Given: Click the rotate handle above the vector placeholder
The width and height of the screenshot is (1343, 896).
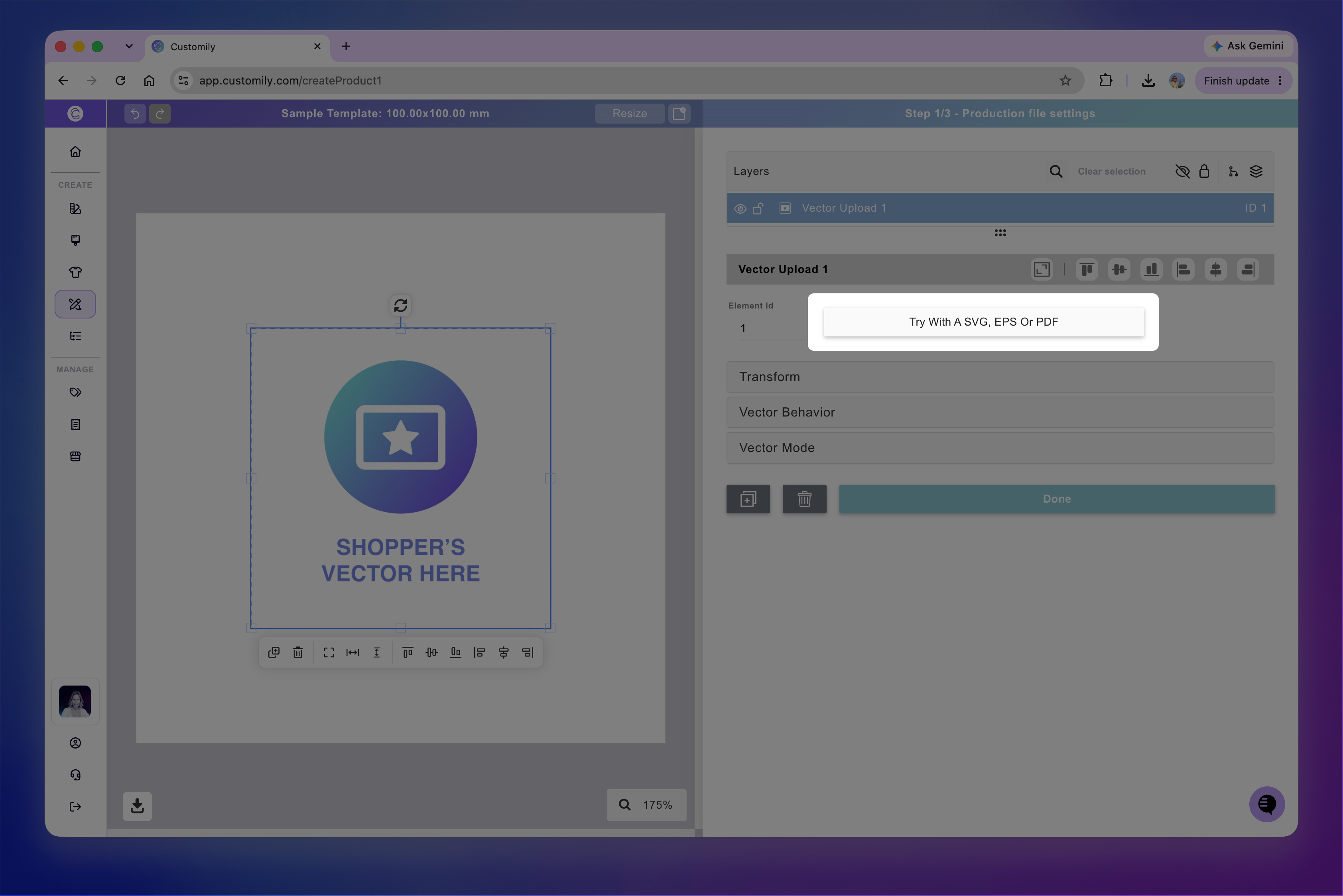Looking at the screenshot, I should click(x=401, y=306).
